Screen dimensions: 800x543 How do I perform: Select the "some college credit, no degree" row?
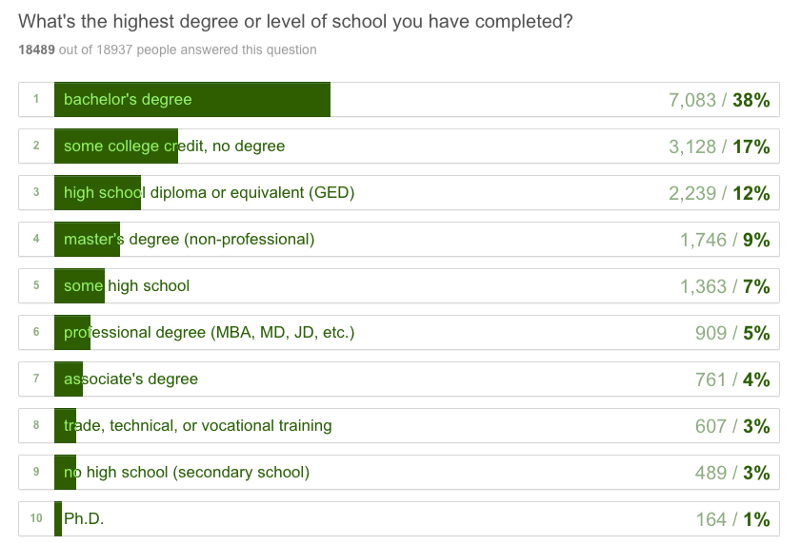point(400,146)
